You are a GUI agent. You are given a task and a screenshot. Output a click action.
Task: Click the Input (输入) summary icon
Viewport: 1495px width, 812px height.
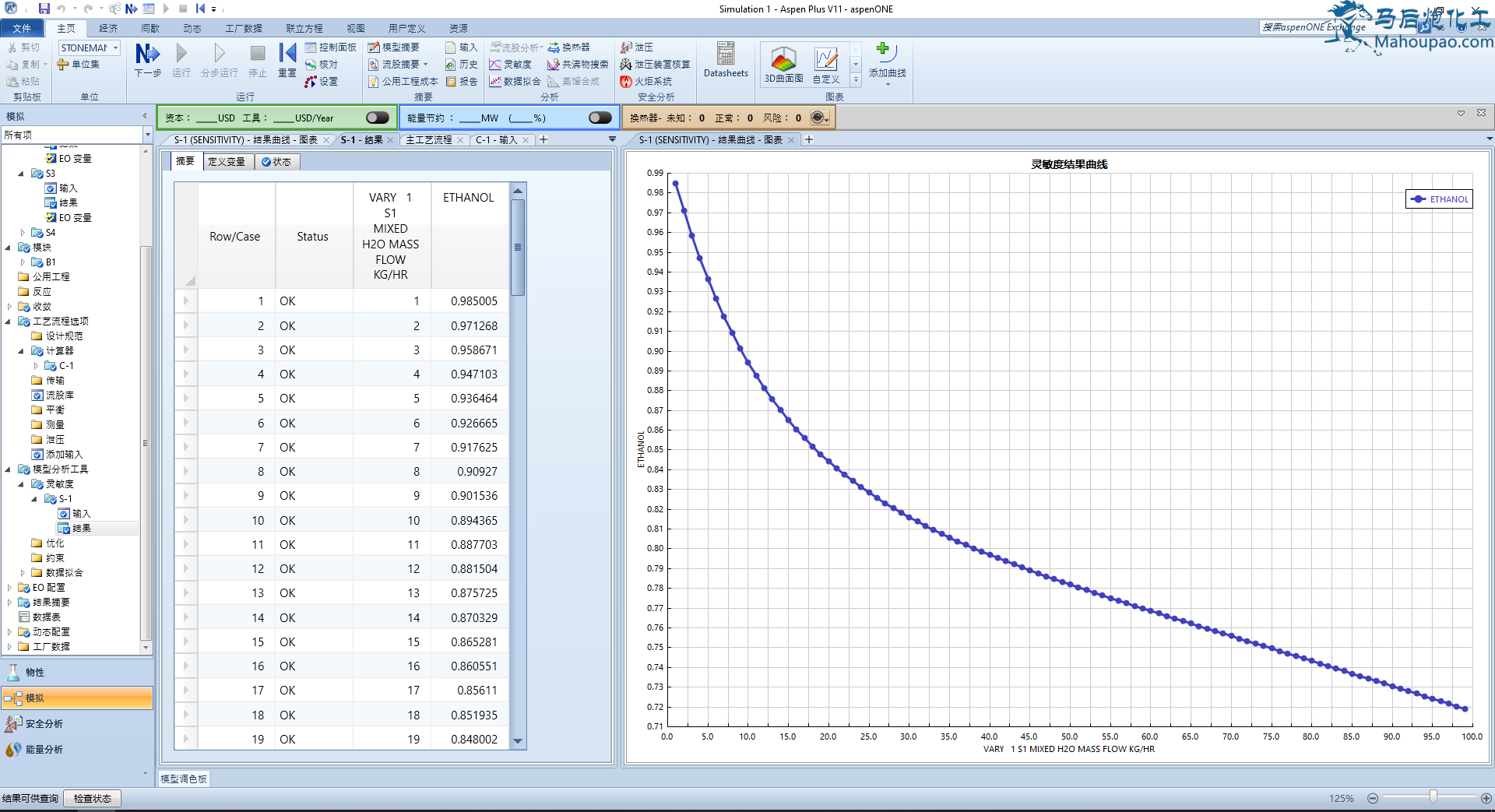462,47
